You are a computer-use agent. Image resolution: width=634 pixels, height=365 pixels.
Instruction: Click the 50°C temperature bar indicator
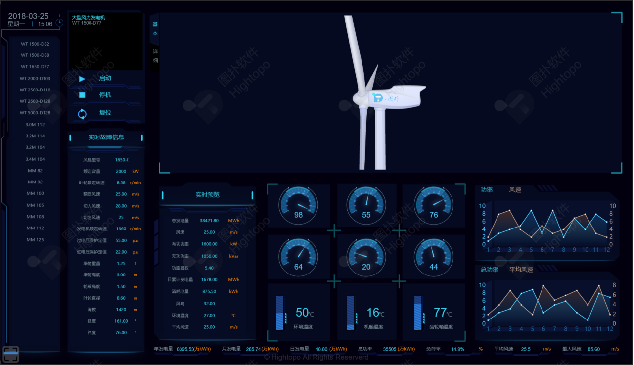[279, 313]
